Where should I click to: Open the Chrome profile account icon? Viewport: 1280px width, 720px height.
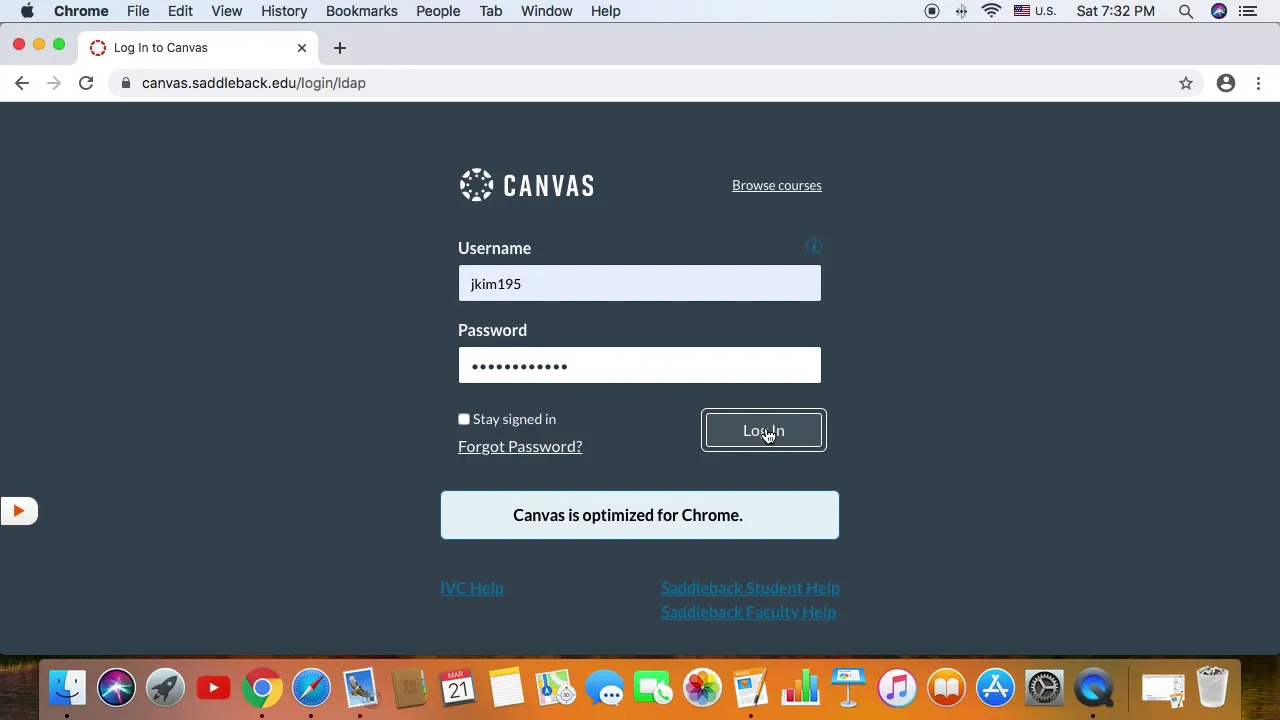point(1226,83)
